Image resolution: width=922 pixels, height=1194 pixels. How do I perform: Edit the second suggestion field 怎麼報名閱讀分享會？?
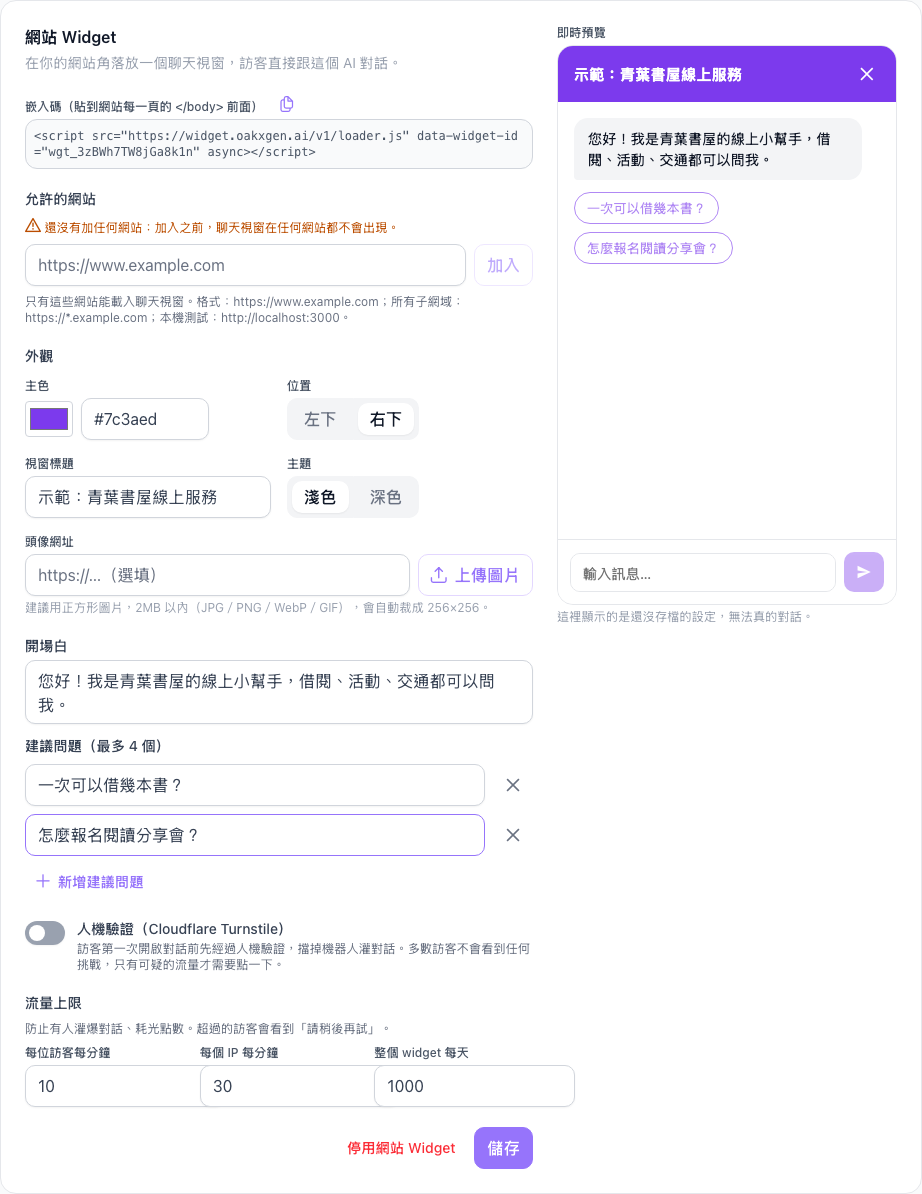[255, 835]
